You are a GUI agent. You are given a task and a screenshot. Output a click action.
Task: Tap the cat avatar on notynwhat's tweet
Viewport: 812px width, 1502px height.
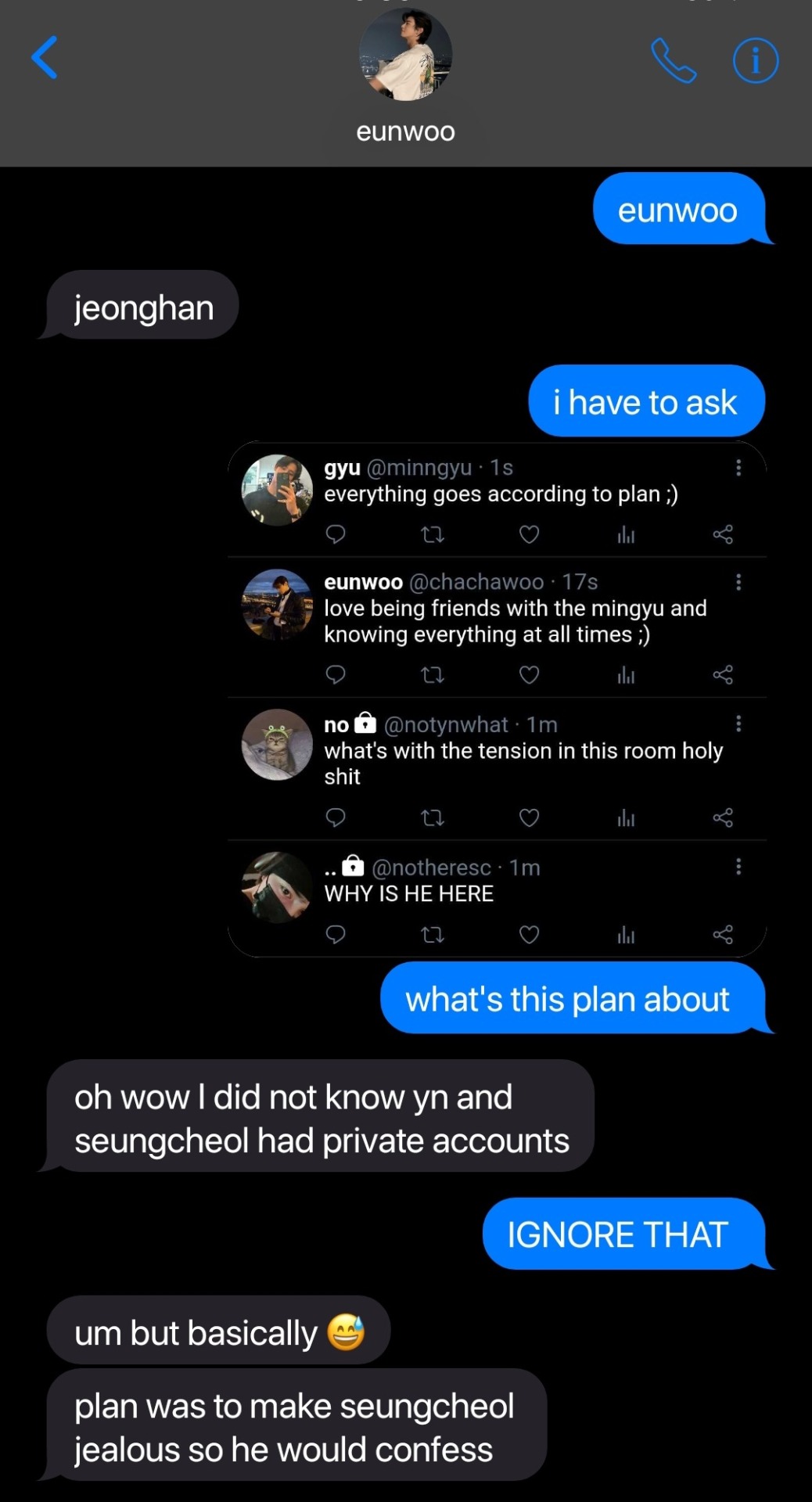click(277, 745)
